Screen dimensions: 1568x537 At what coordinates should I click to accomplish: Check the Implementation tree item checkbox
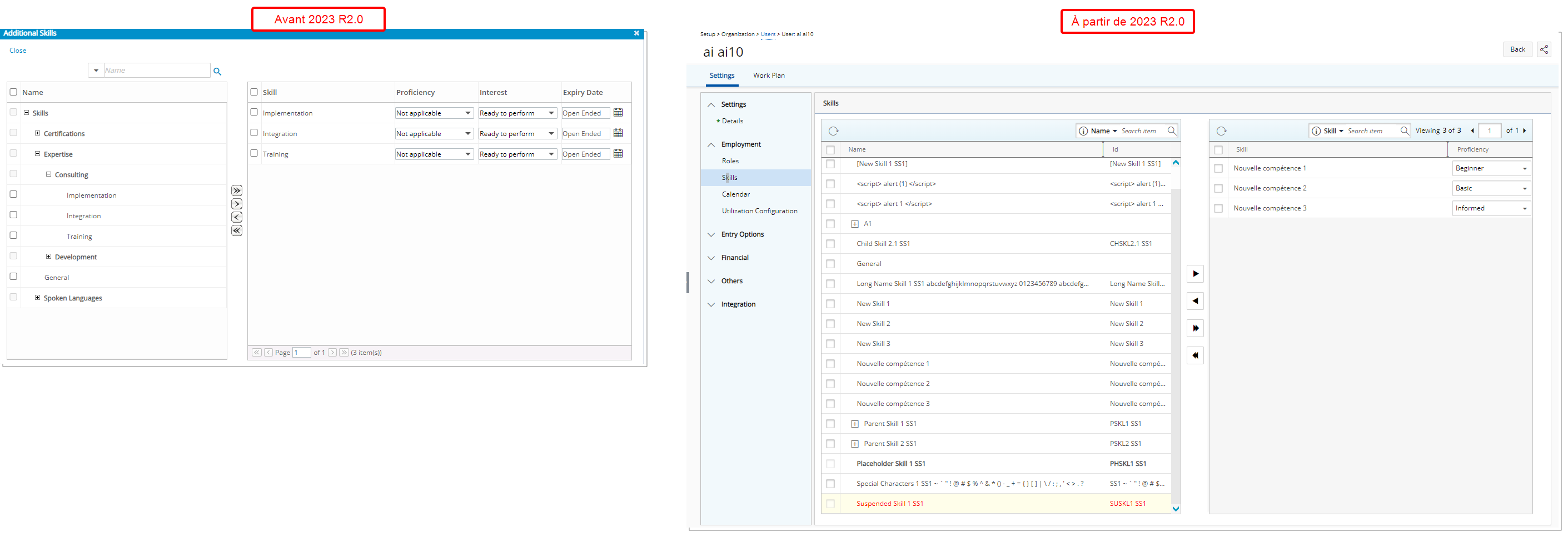pos(13,194)
